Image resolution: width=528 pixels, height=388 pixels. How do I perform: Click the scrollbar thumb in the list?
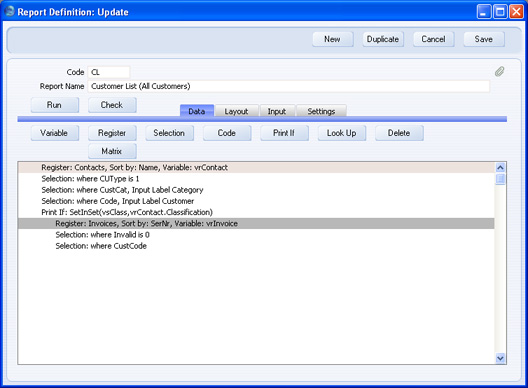(x=500, y=179)
